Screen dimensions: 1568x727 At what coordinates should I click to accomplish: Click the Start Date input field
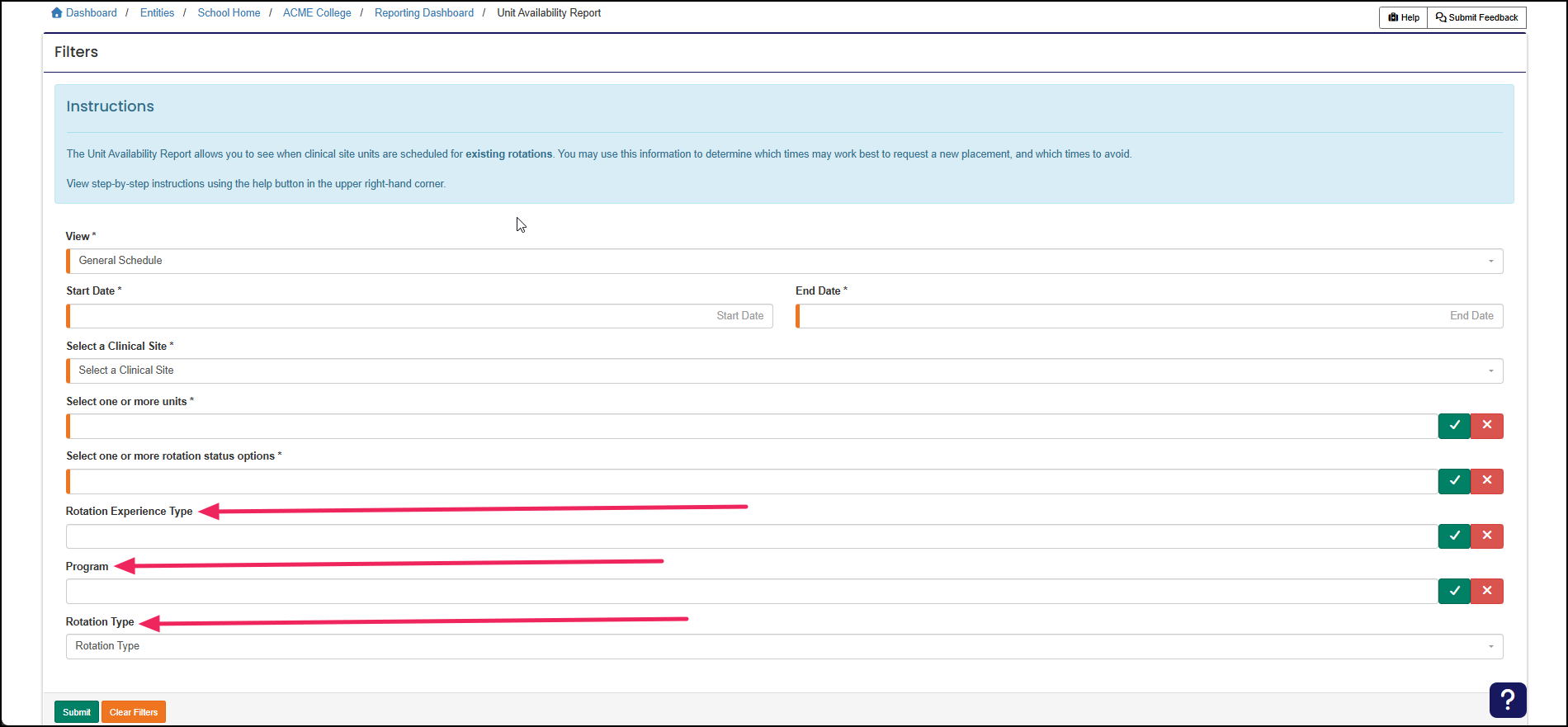pyautogui.click(x=419, y=316)
